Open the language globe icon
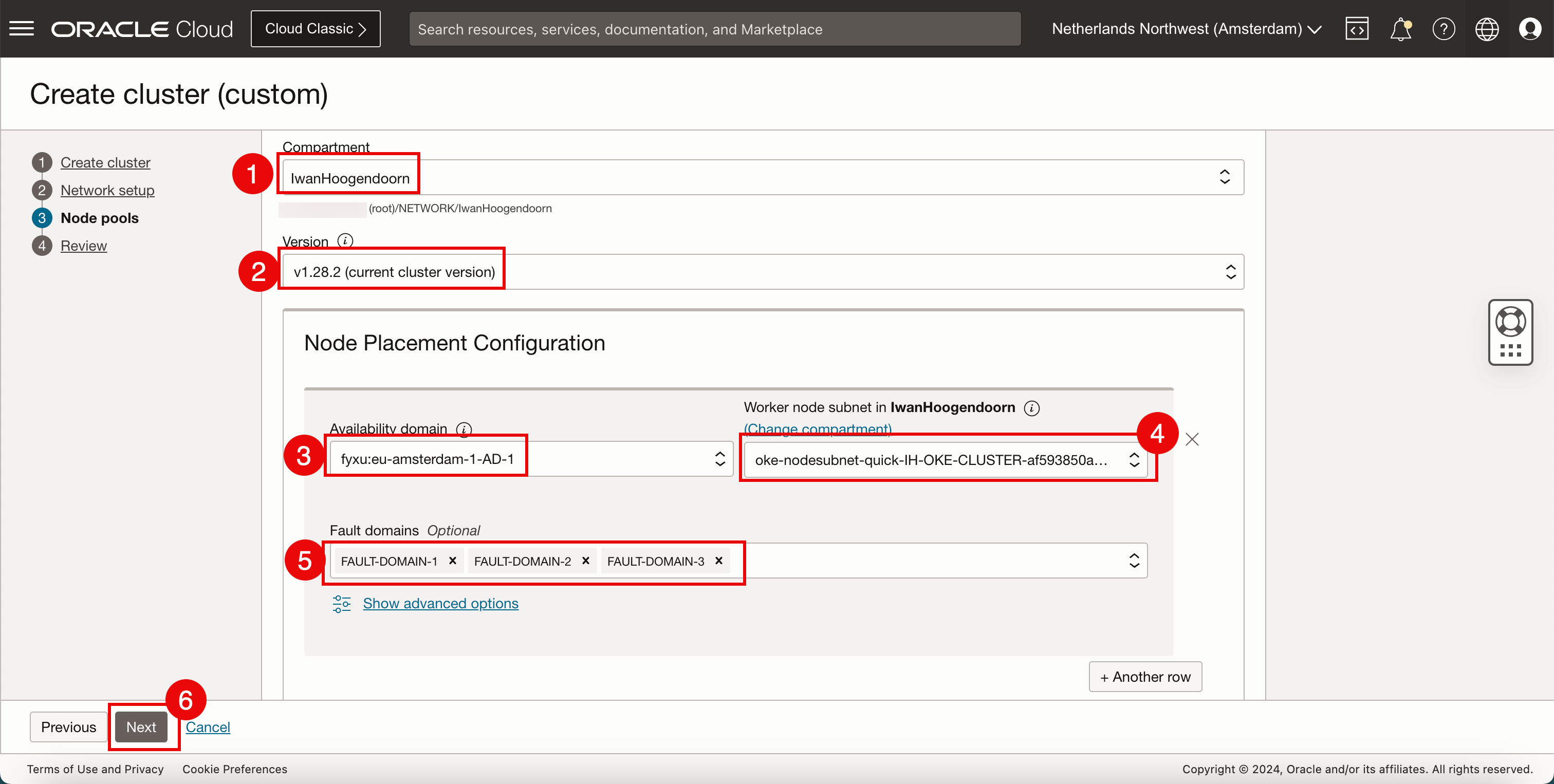1554x784 pixels. [1487, 28]
